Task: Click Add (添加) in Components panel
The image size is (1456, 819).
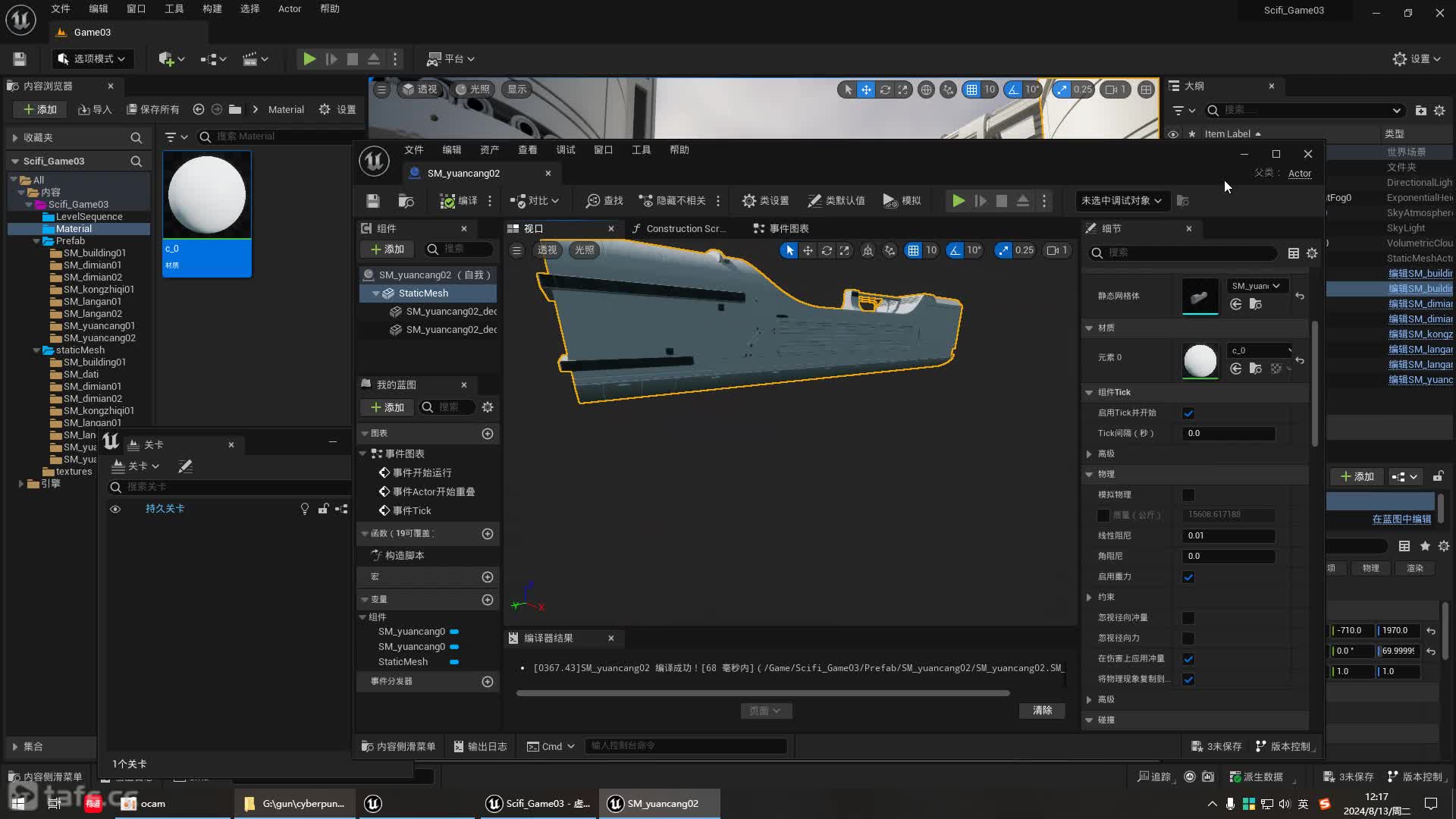Action: coord(388,249)
